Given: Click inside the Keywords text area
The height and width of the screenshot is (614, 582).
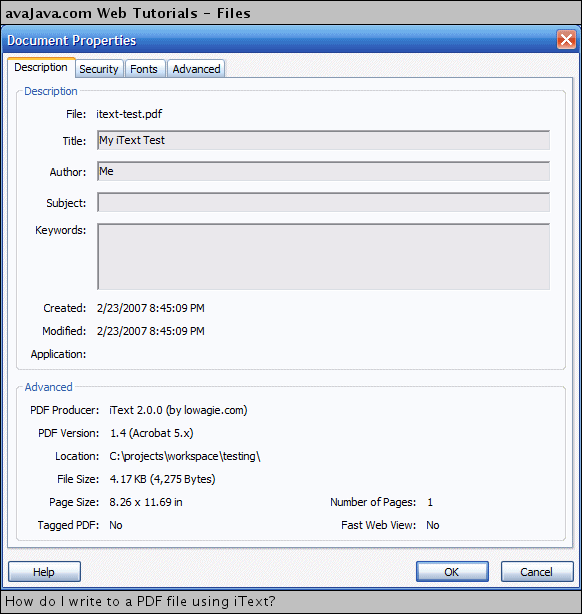Looking at the screenshot, I should [x=324, y=256].
